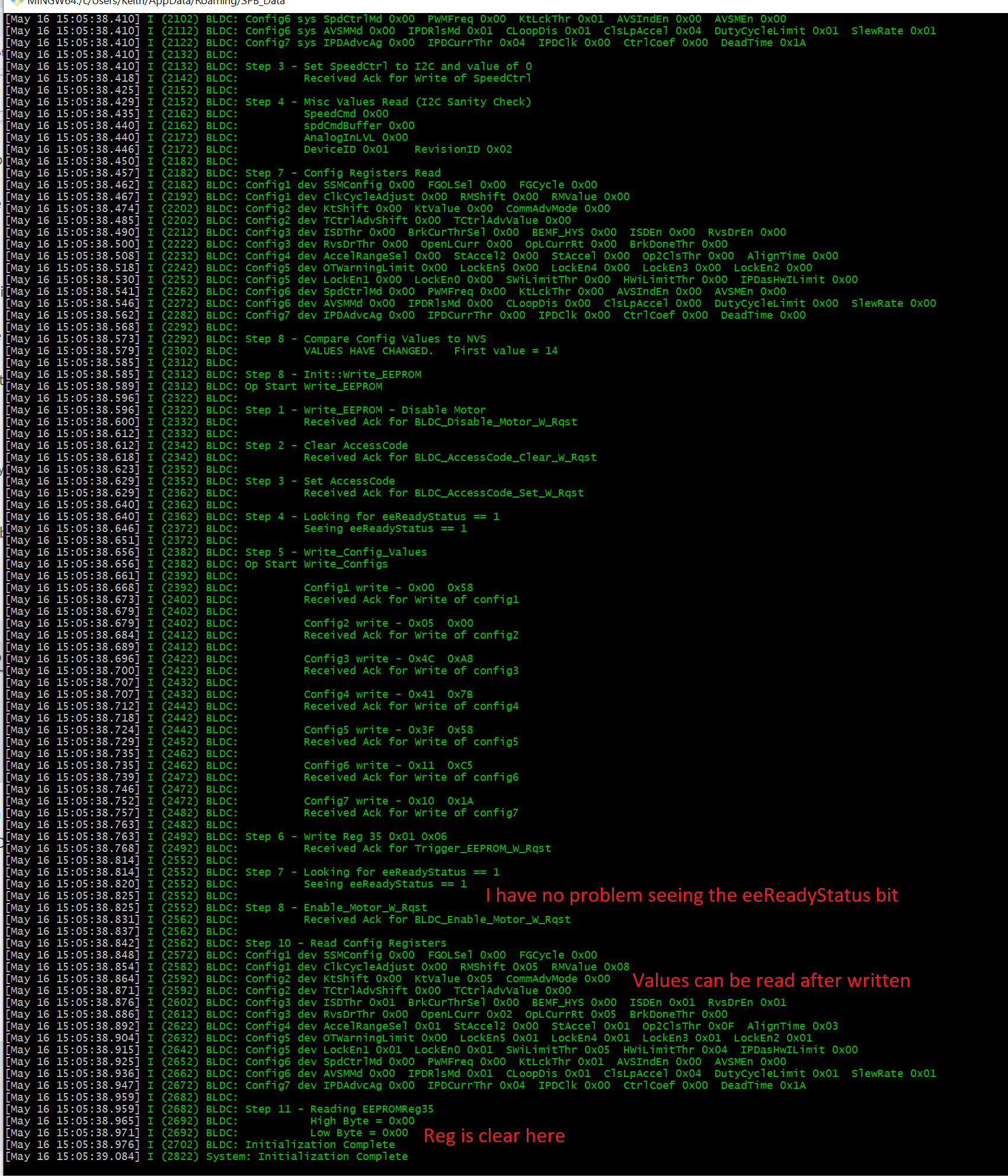Viewport: 1008px width, 1176px height.
Task: Select 'Received Ack for BLDC_AccessCode_Set_W_Rqst'
Action: (x=444, y=493)
